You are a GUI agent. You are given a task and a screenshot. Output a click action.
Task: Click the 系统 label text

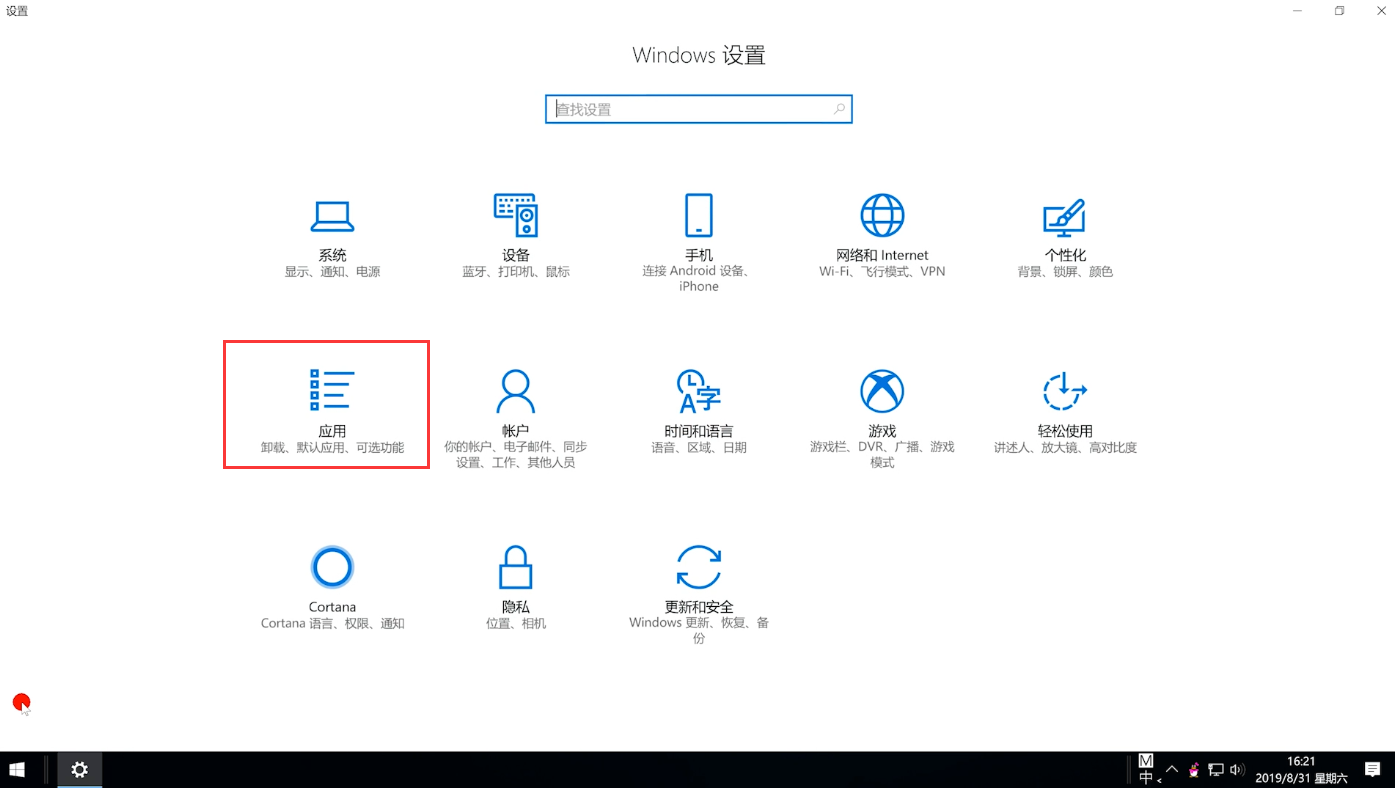point(332,255)
